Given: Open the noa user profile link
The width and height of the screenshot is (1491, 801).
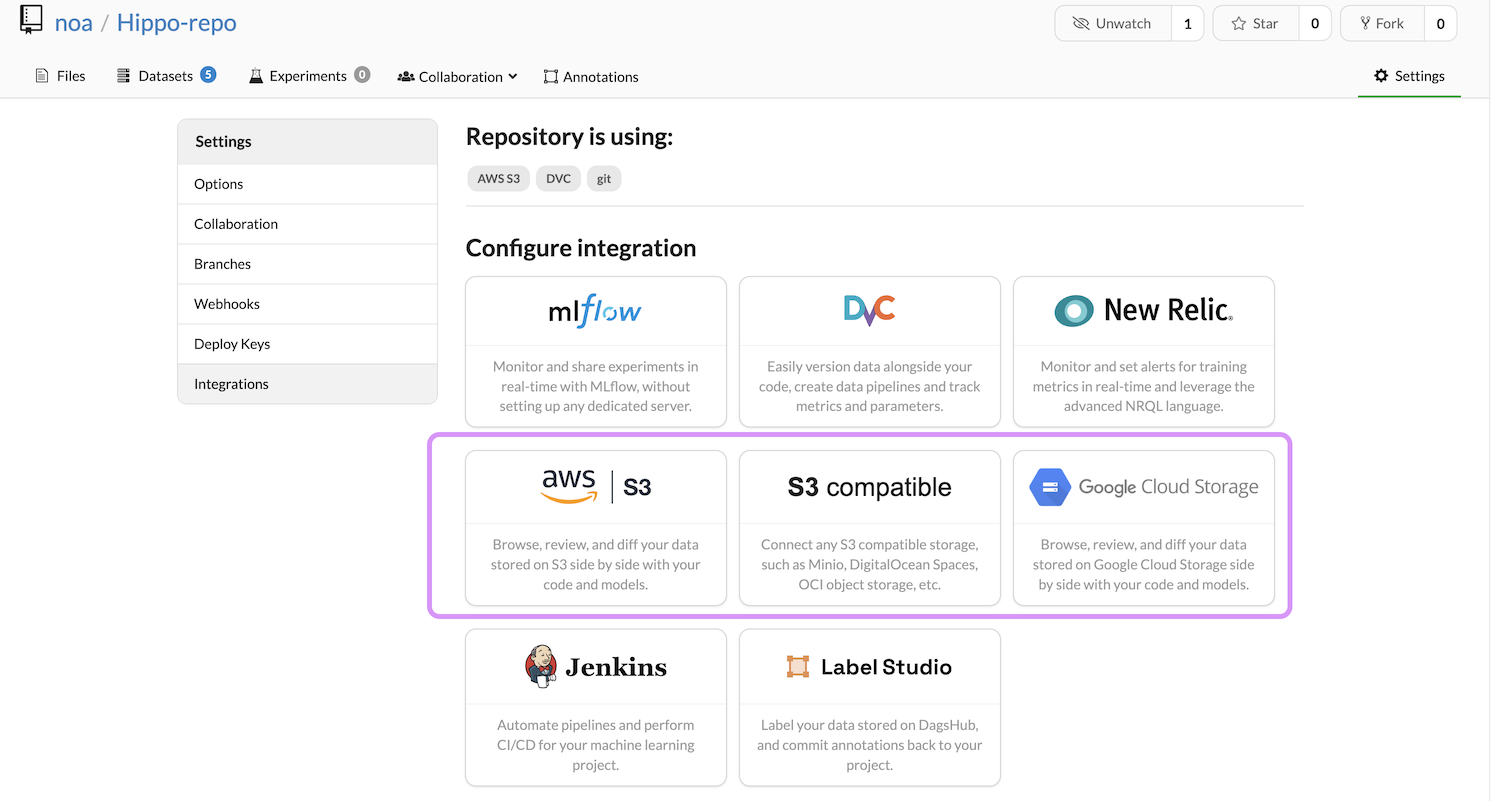Looking at the screenshot, I should pos(73,23).
